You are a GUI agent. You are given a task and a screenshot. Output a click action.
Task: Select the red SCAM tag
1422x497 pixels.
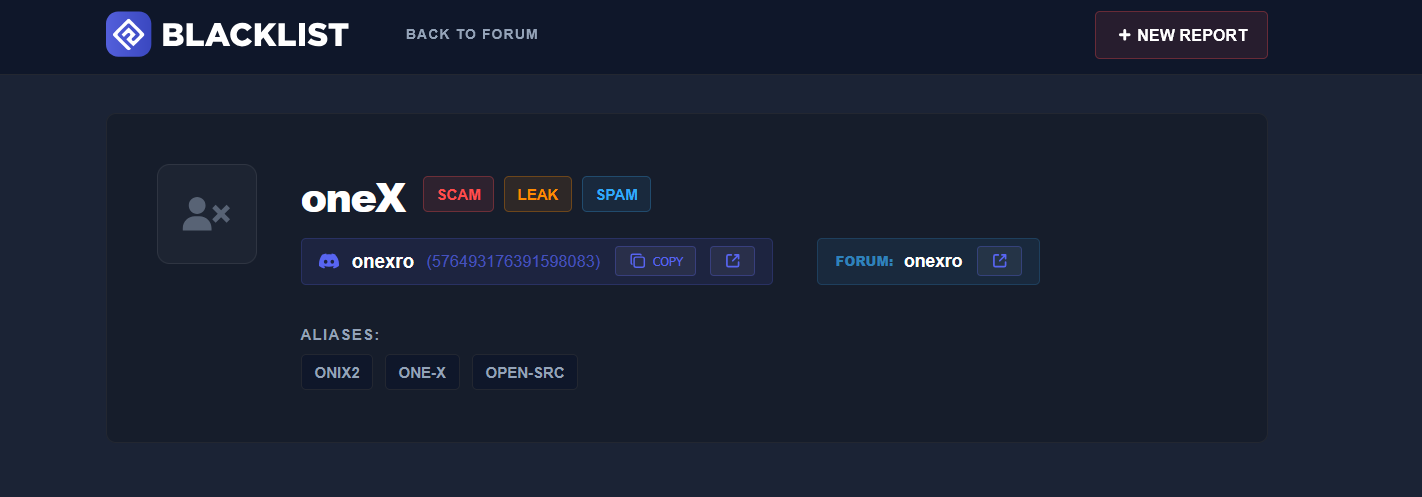click(459, 194)
